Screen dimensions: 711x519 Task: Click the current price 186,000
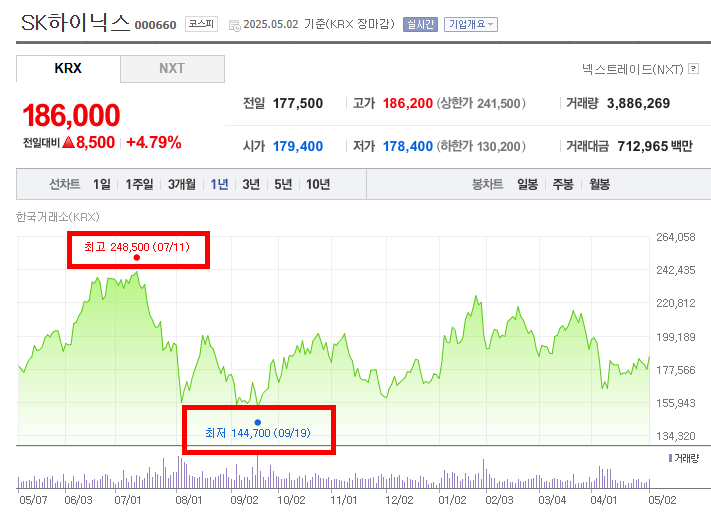(71, 115)
